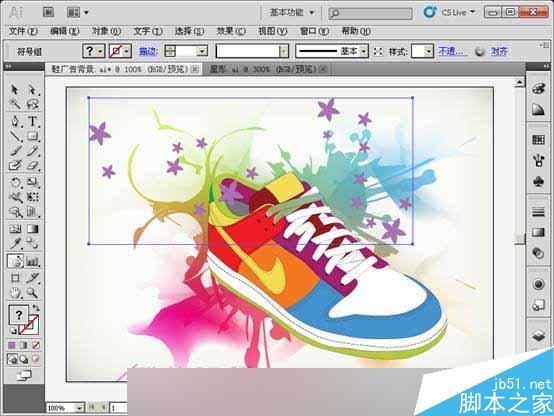The height and width of the screenshot is (416, 554).
Task: Select the Slice tool
Action: (x=32, y=278)
